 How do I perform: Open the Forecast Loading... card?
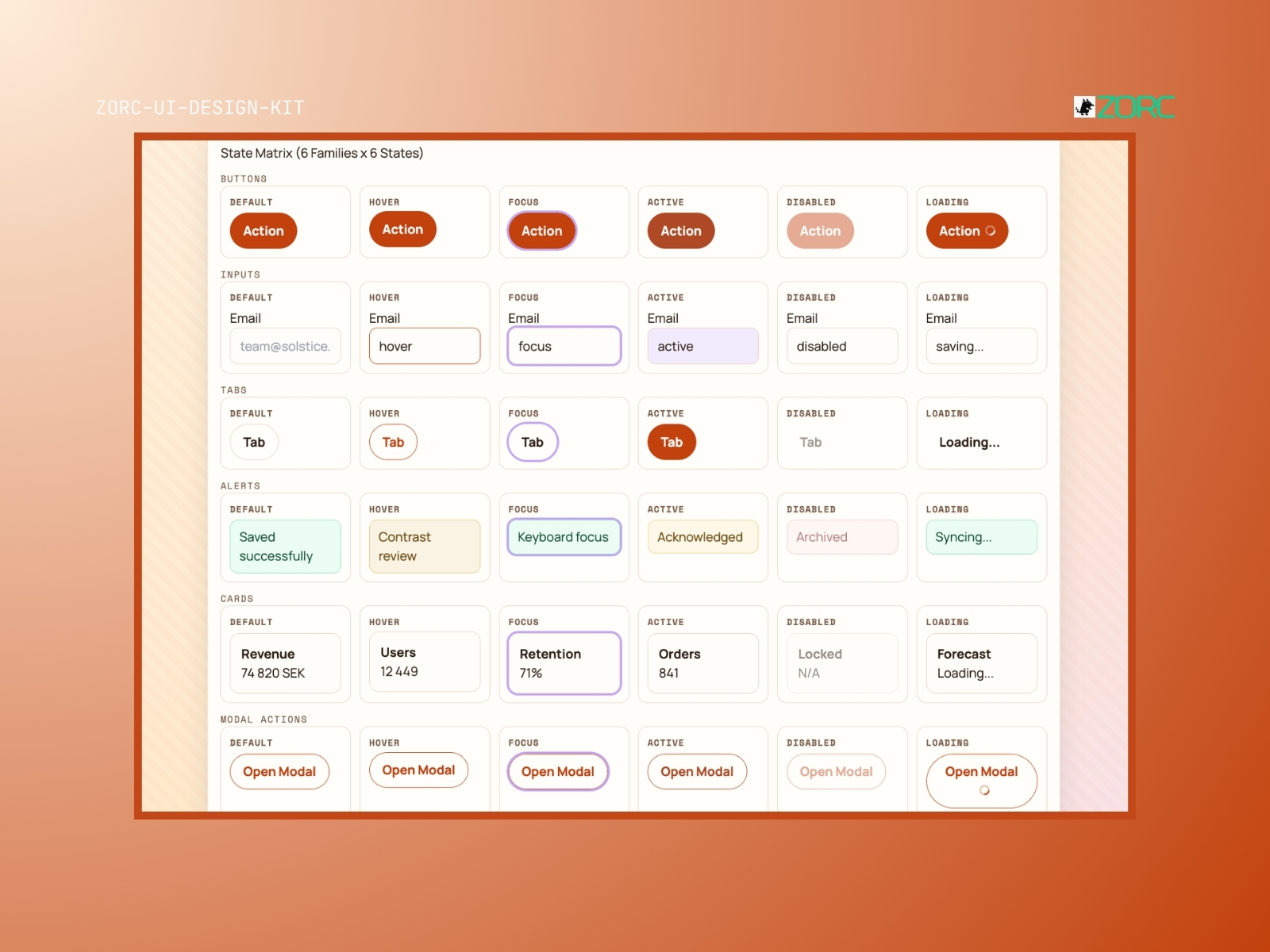(x=982, y=663)
